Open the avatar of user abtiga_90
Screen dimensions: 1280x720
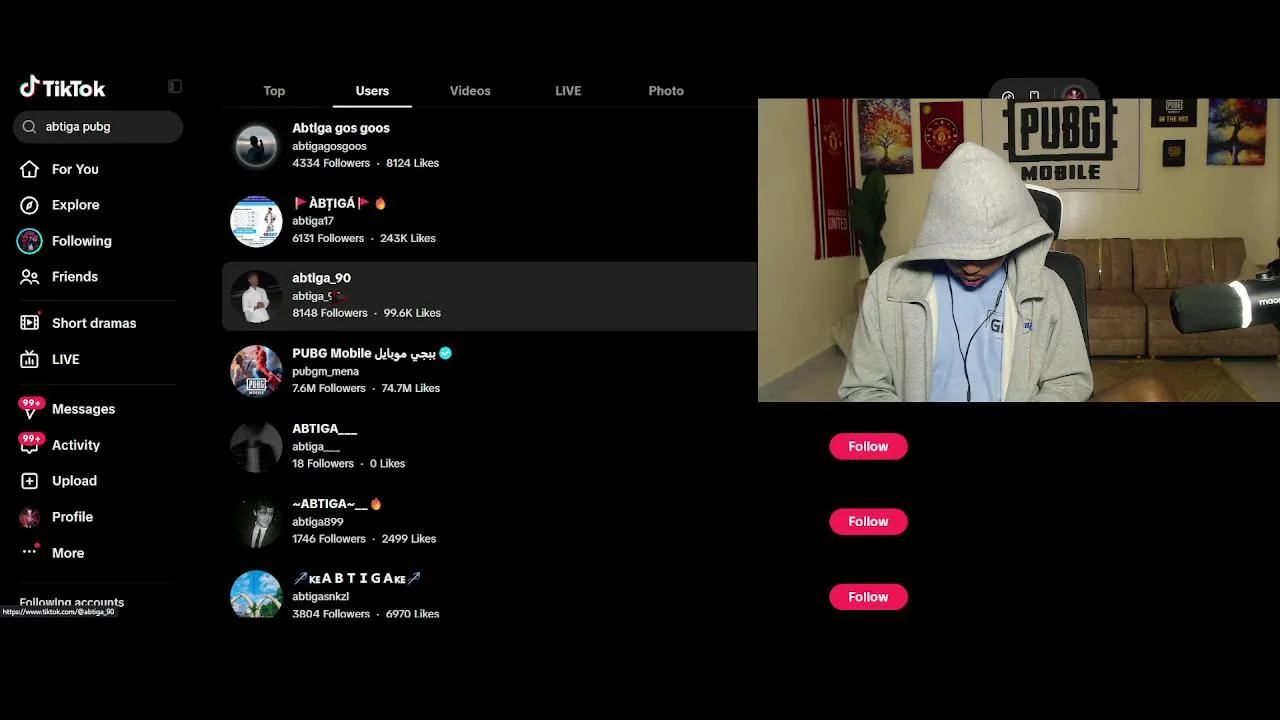pyautogui.click(x=256, y=296)
